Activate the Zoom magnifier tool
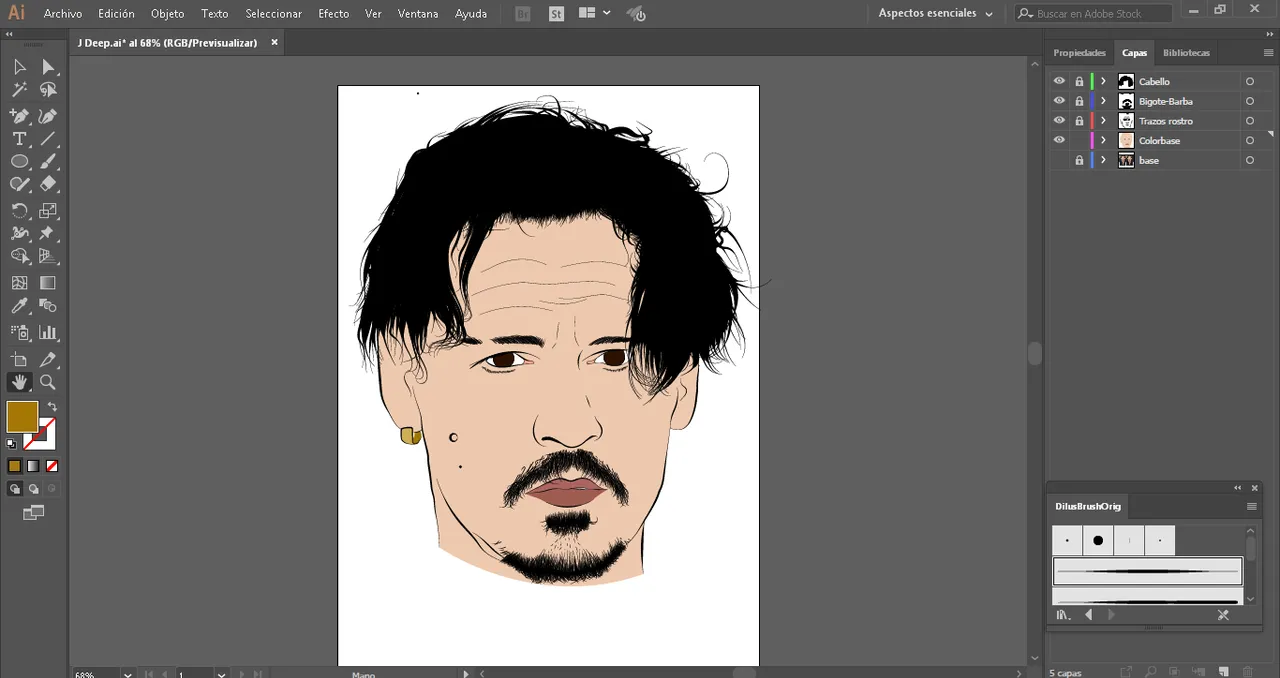The width and height of the screenshot is (1280, 678). pyautogui.click(x=48, y=382)
